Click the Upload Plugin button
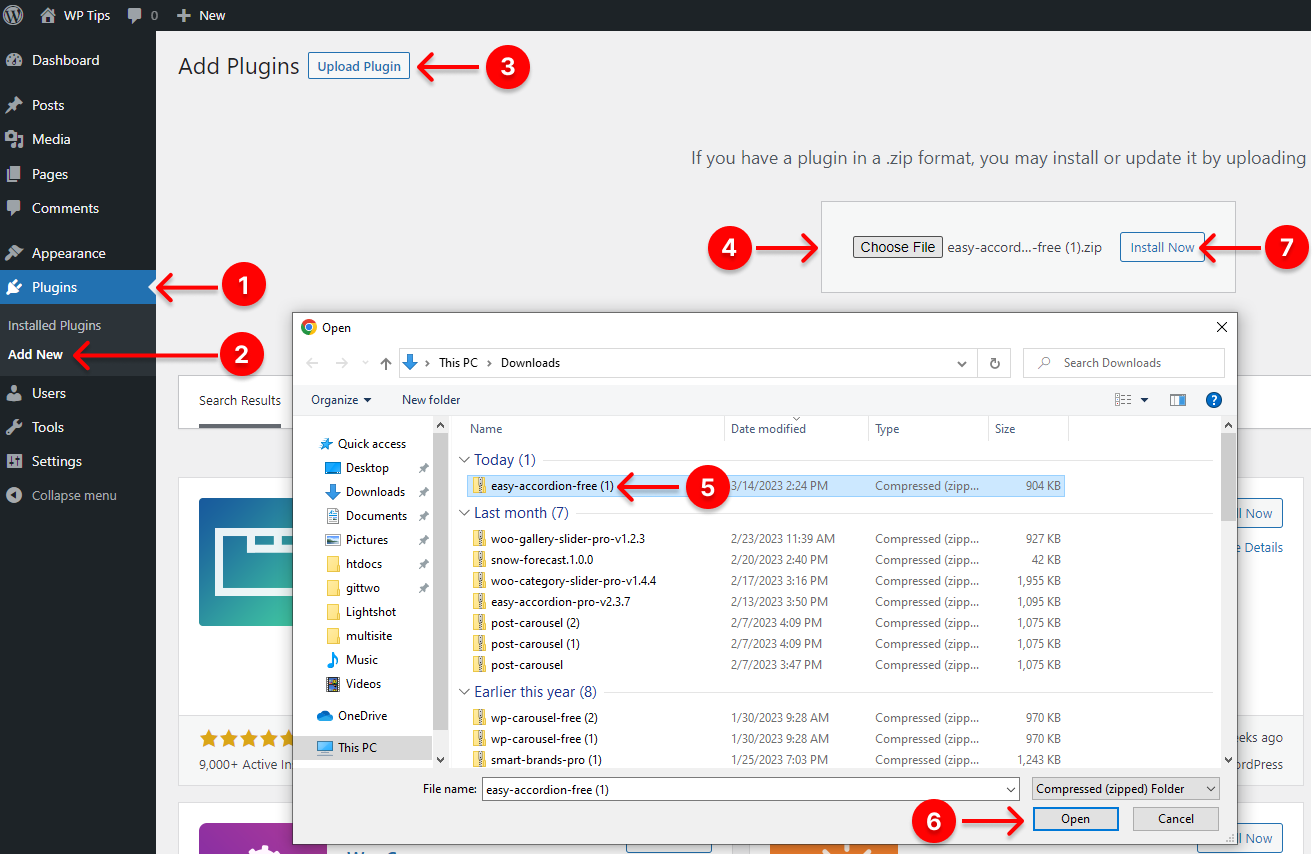The image size is (1313, 854). tap(359, 66)
